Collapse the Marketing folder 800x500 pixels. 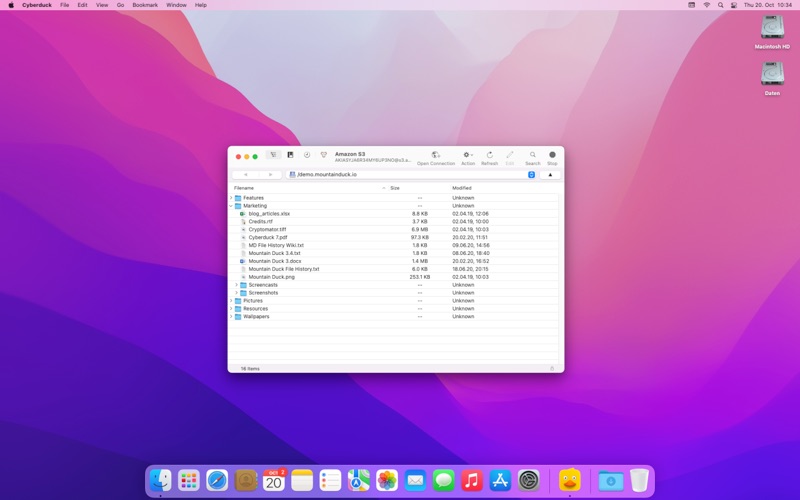click(231, 206)
